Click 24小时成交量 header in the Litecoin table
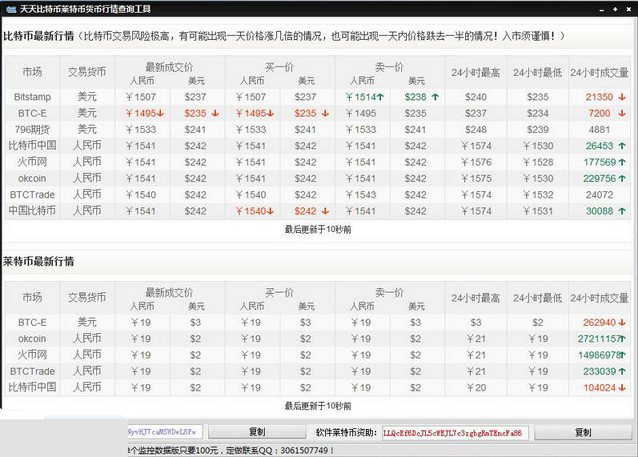Viewport: 638px width, 457px height. click(599, 298)
